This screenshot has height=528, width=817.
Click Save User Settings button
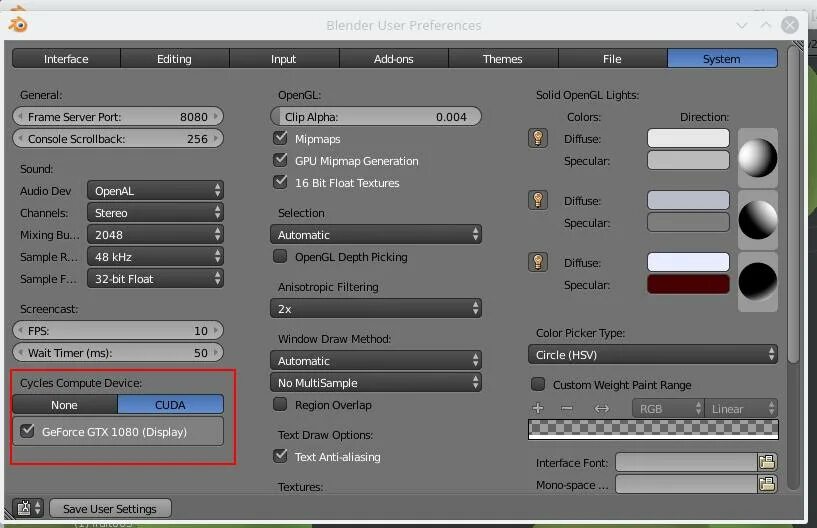coord(110,508)
